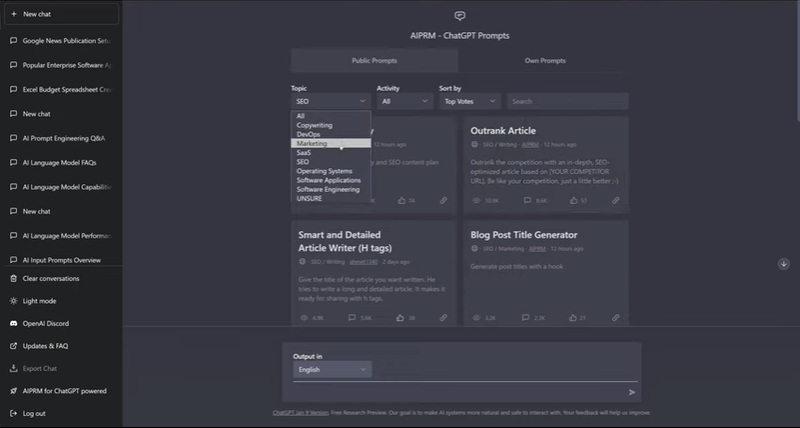Open AI Language Model Performance conversation

click(61, 236)
